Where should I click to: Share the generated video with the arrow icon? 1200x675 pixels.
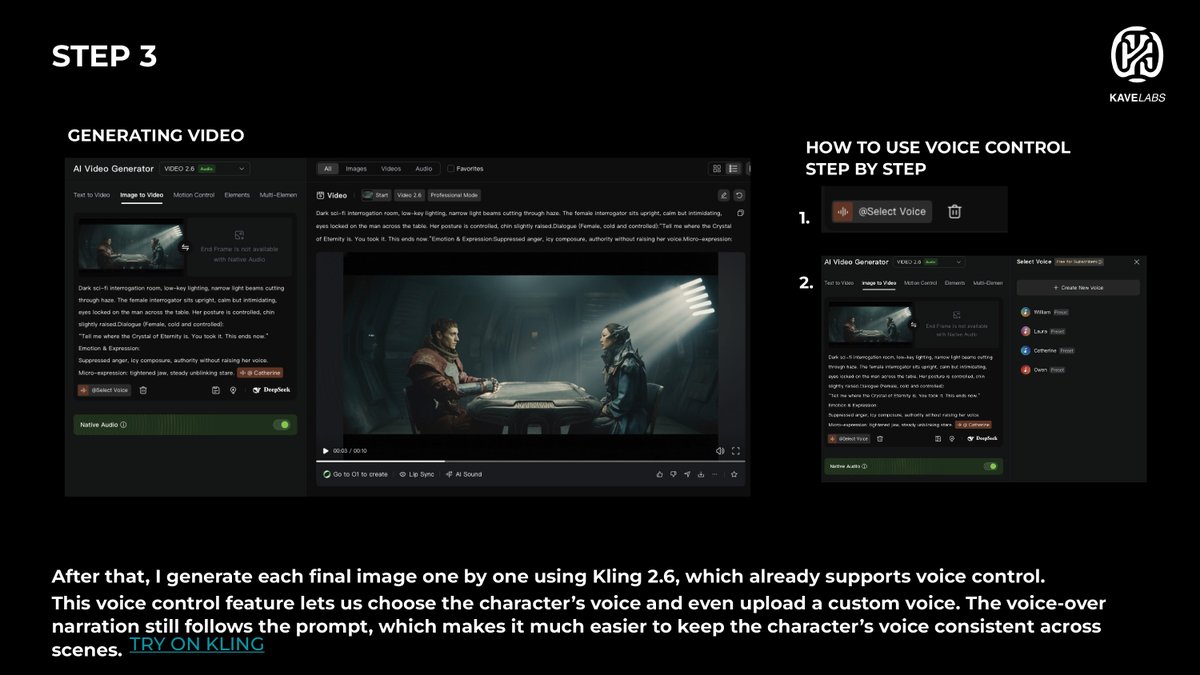[687, 474]
